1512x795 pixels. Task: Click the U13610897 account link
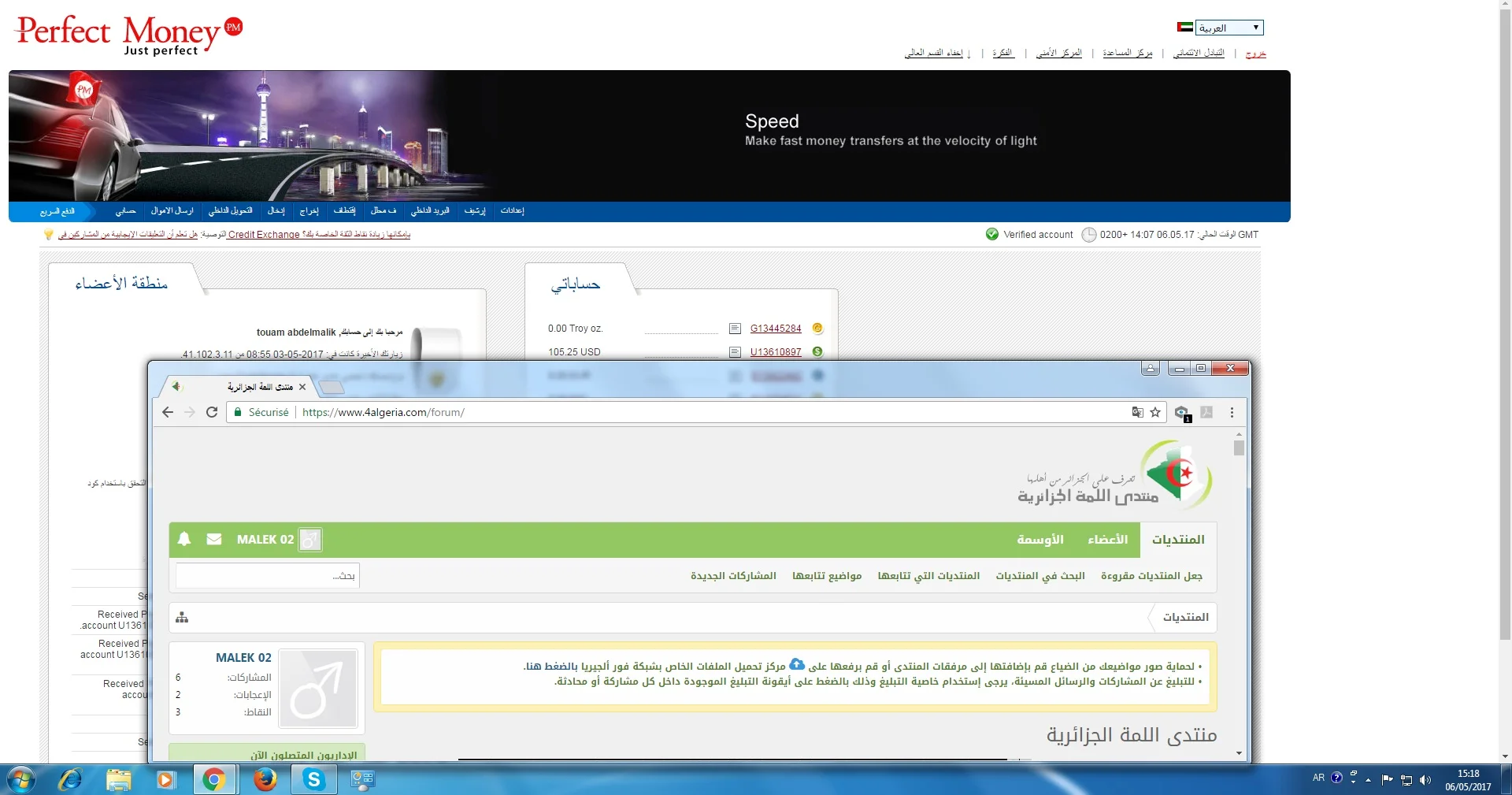point(775,352)
